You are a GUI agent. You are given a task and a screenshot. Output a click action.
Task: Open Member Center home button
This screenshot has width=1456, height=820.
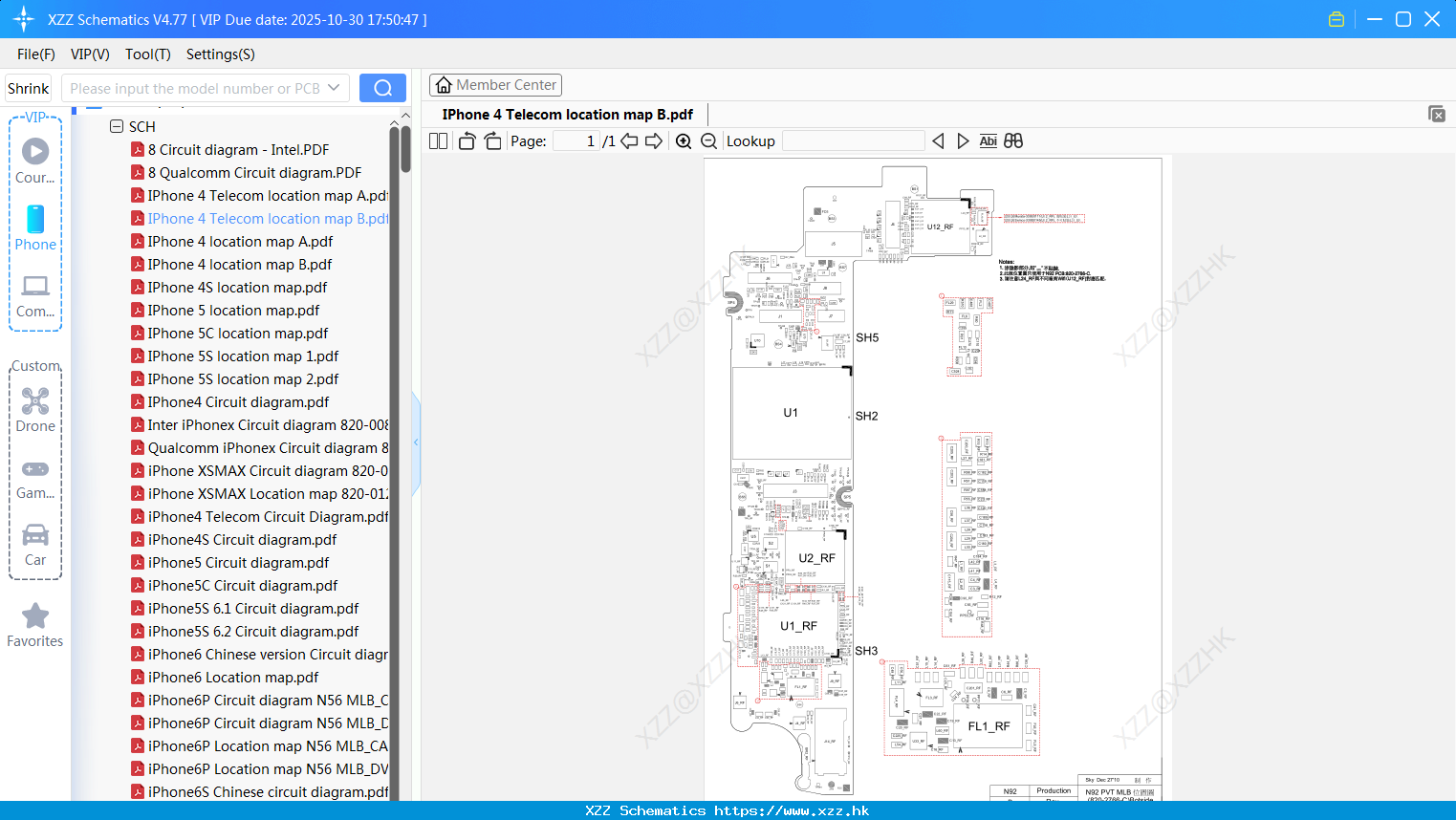pos(495,85)
